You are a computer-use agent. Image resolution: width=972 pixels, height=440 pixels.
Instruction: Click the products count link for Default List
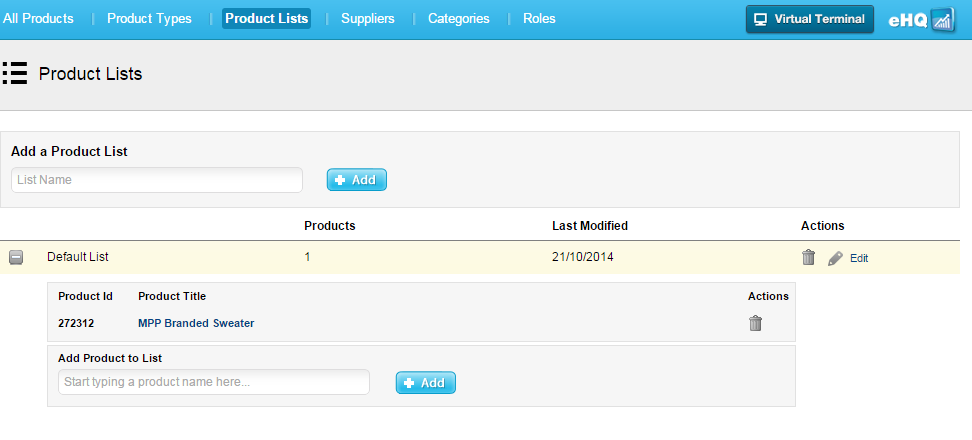[x=307, y=257]
